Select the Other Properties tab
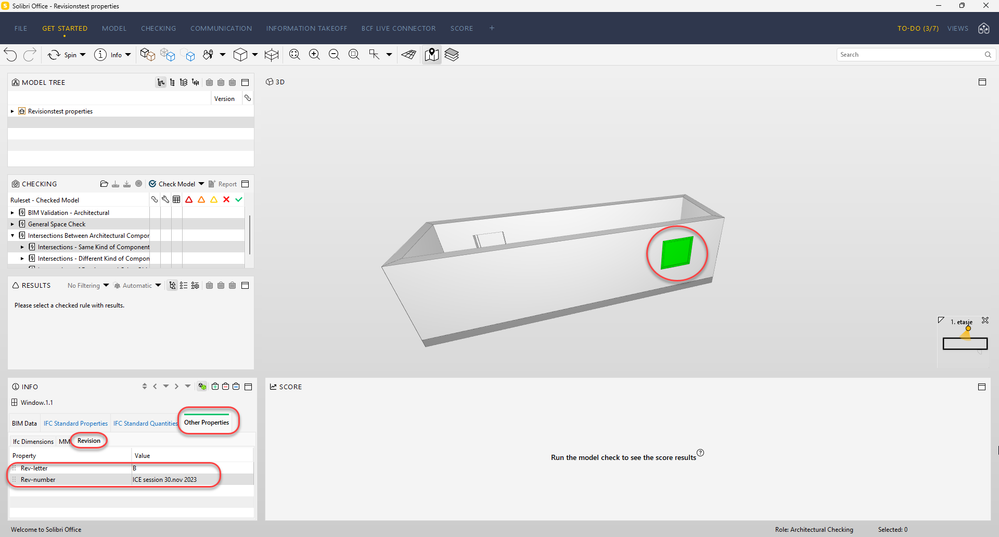 206,422
